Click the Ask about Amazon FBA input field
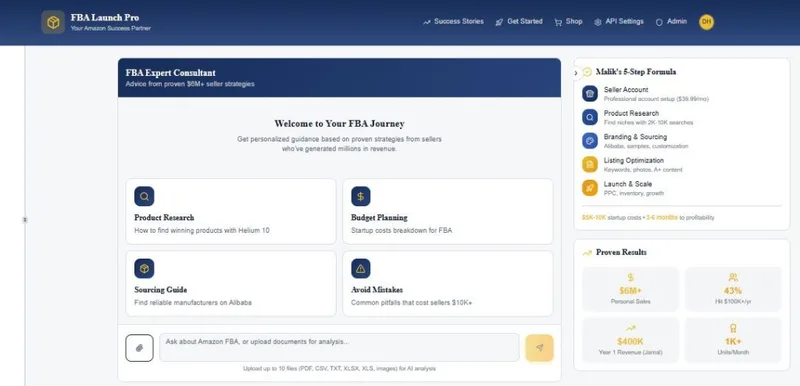The width and height of the screenshot is (800, 386). pos(339,348)
